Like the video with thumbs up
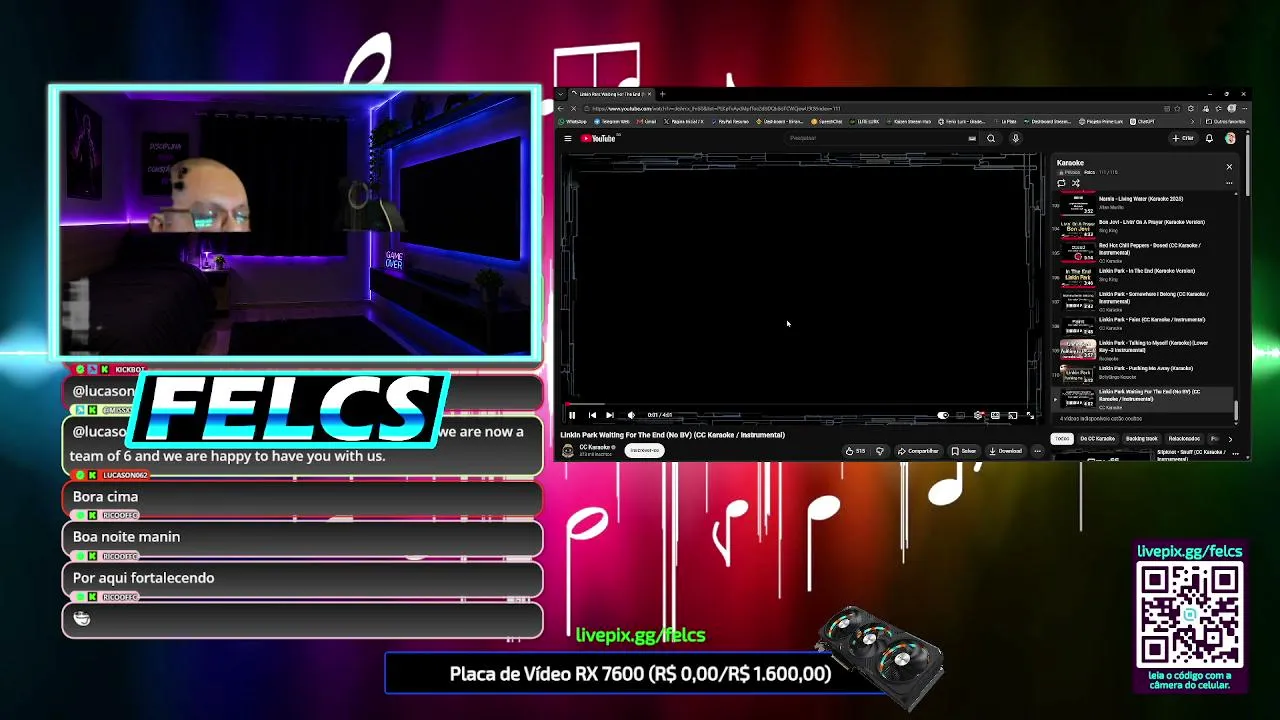The height and width of the screenshot is (720, 1280). [854, 451]
